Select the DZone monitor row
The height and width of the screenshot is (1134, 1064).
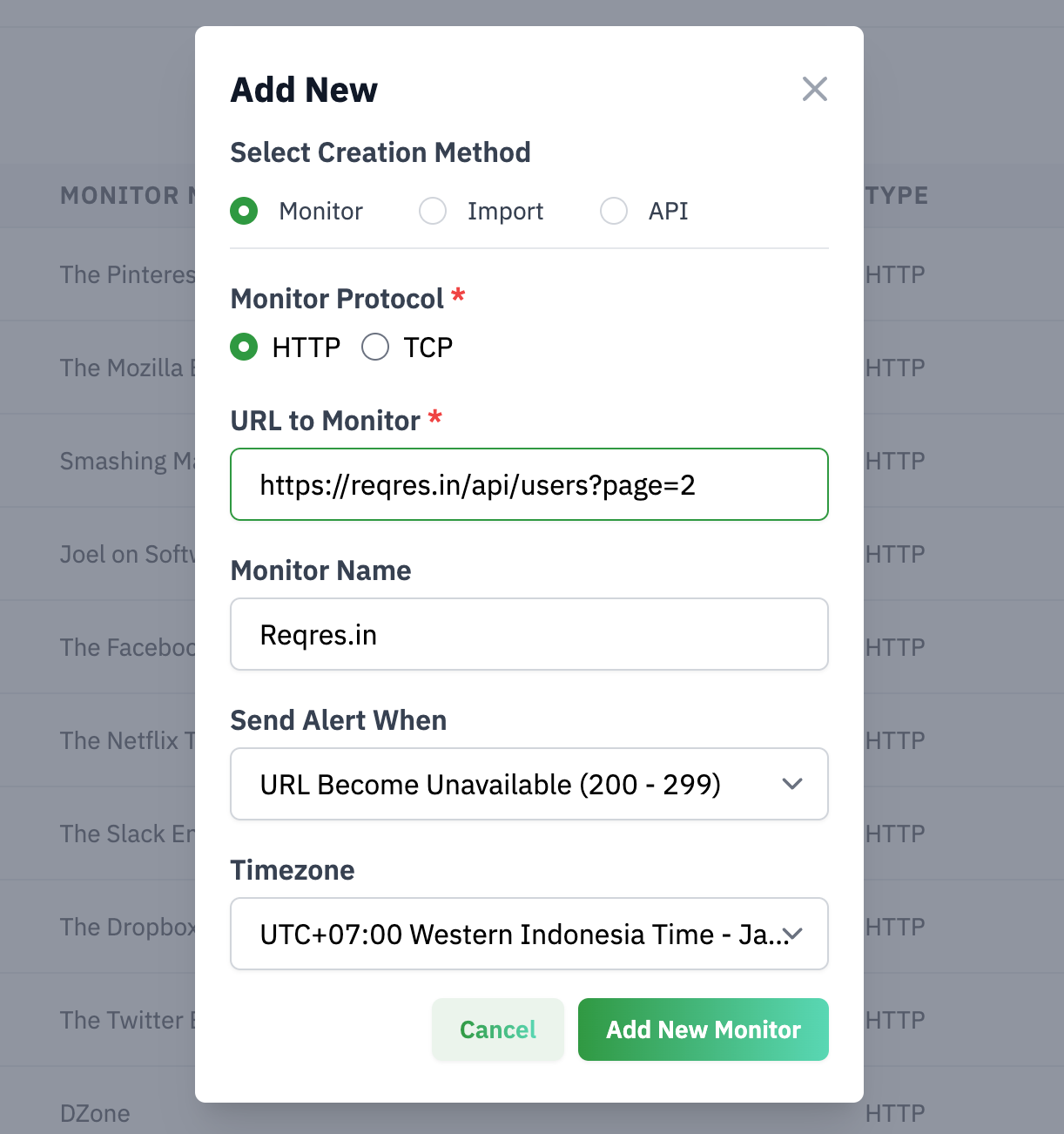[95, 1113]
